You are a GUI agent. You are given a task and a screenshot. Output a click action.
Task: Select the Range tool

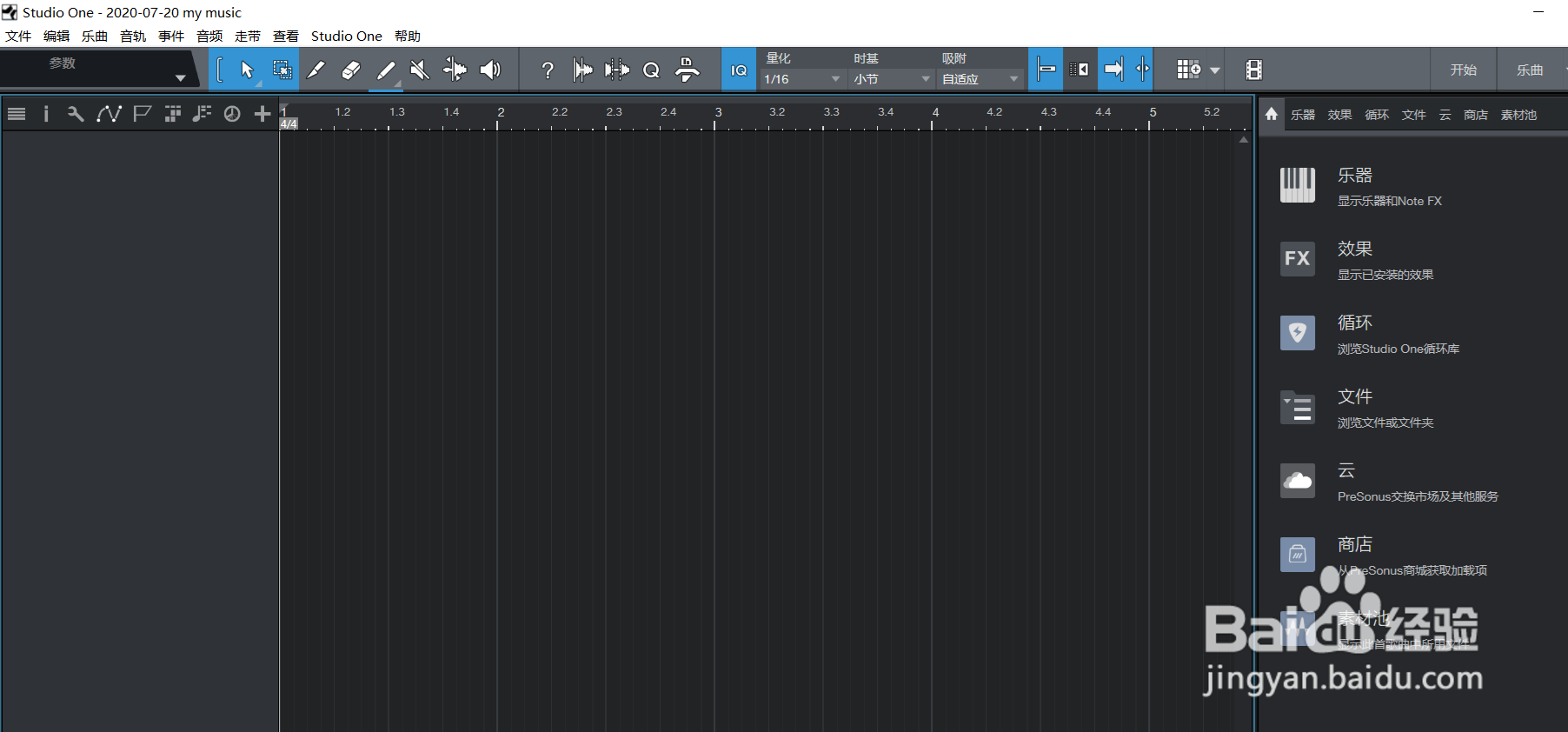(x=282, y=70)
